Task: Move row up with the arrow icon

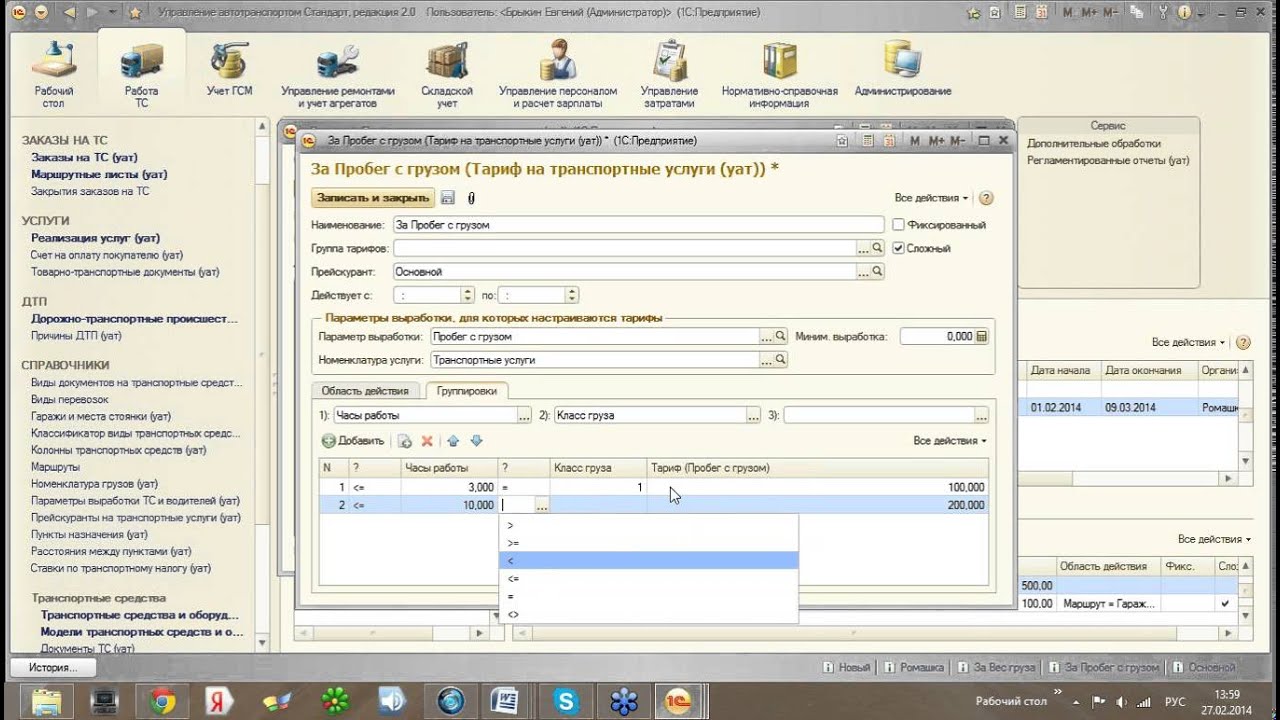Action: tap(453, 441)
